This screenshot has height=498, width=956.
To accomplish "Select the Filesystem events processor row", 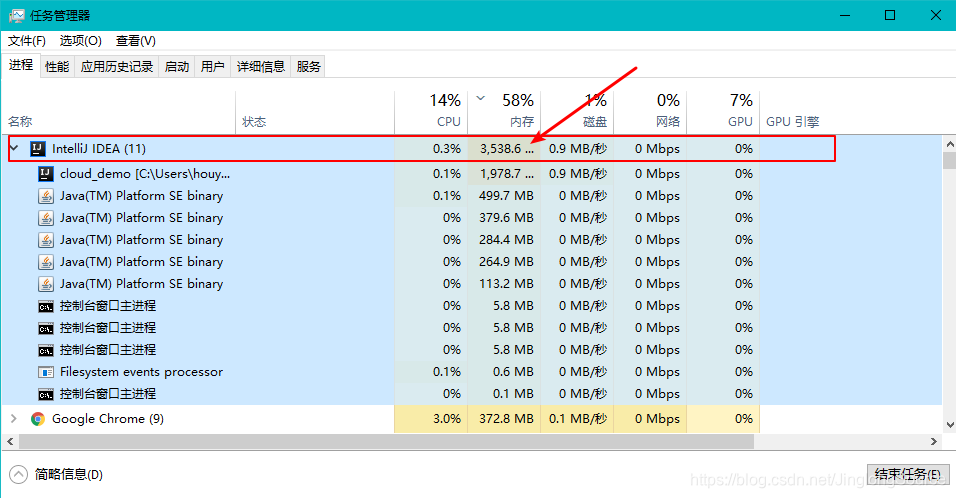I will tap(473, 372).
